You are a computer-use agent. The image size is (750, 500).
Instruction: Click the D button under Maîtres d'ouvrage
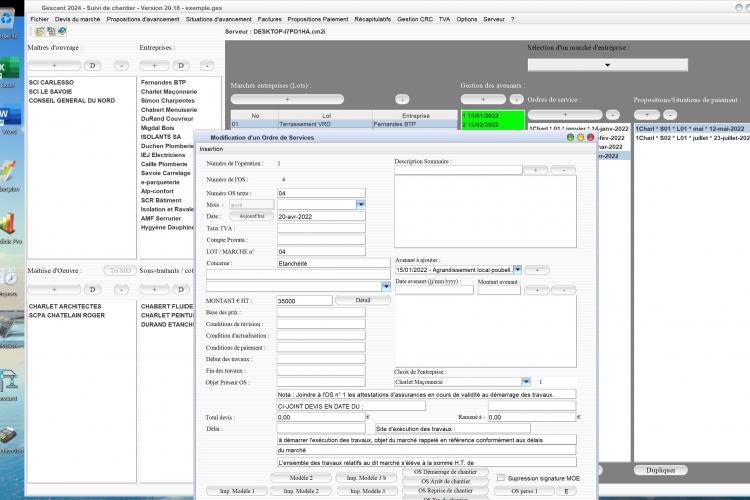(x=92, y=66)
